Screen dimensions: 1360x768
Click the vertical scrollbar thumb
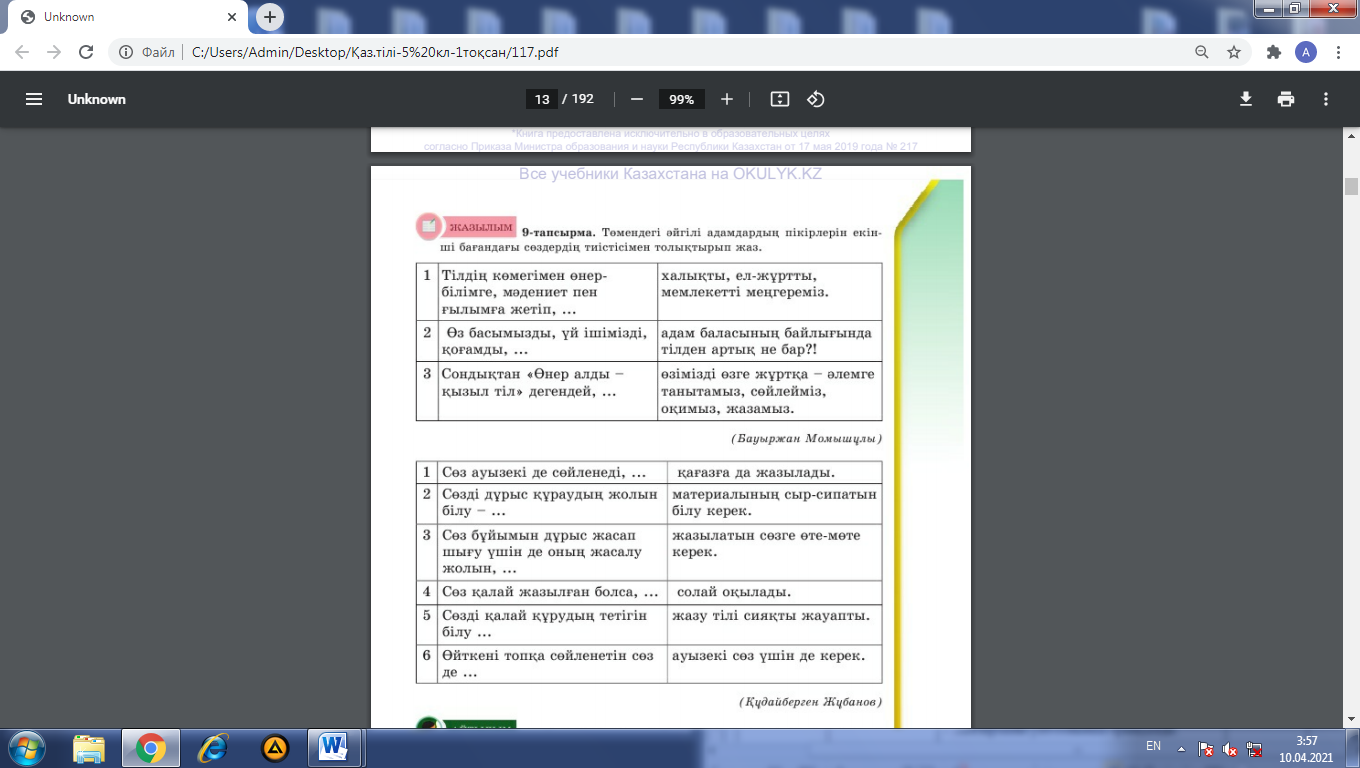pyautogui.click(x=1351, y=186)
